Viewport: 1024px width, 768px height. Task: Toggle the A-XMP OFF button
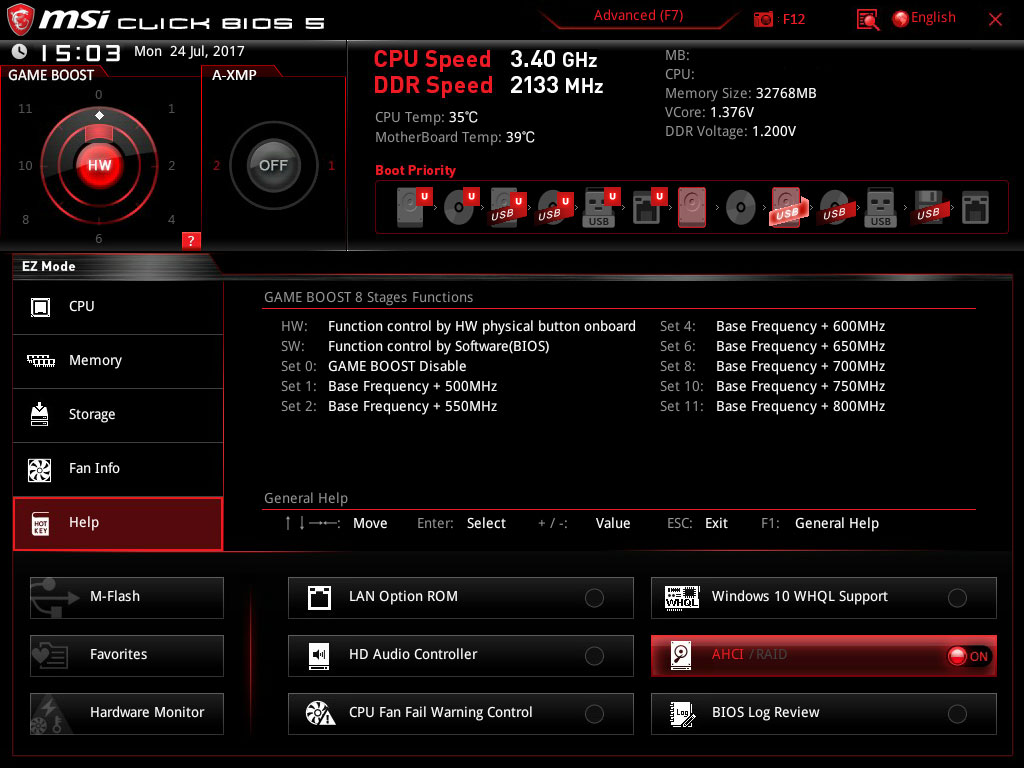click(x=273, y=166)
